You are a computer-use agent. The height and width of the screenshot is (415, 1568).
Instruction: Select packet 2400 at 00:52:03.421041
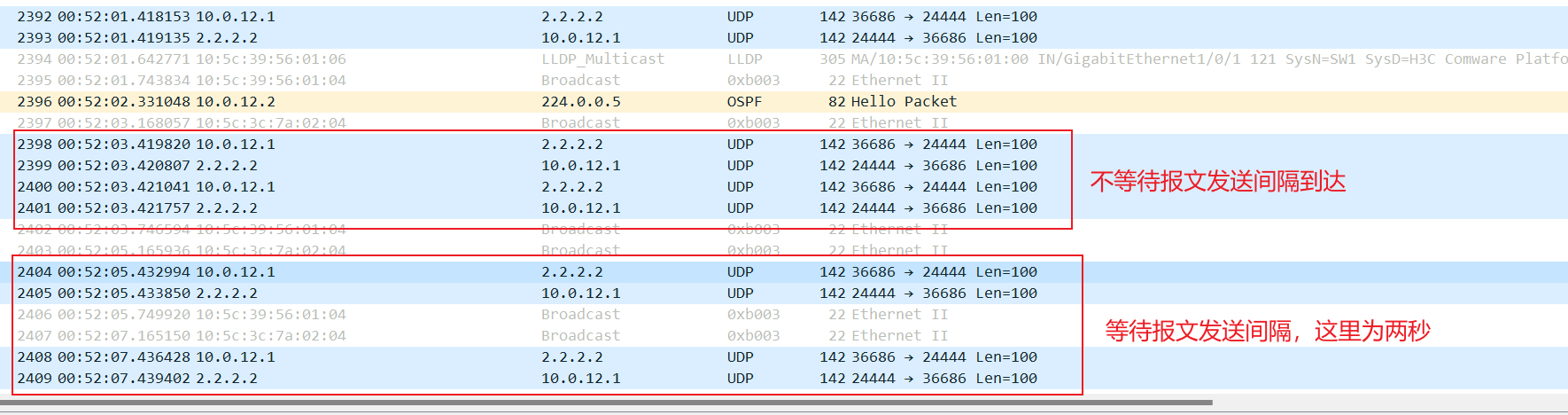532,187
